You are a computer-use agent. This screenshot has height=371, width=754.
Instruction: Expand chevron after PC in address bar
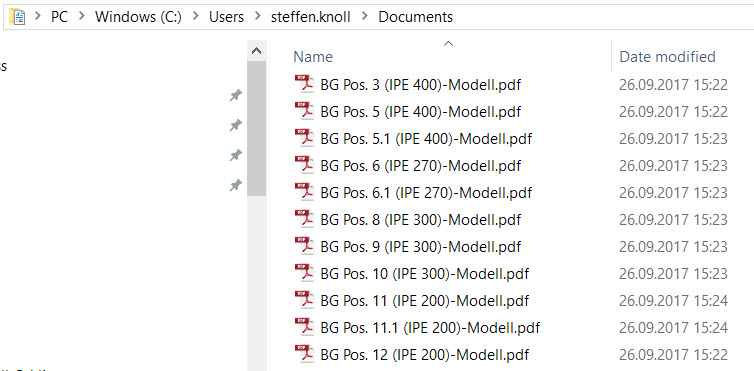81,17
